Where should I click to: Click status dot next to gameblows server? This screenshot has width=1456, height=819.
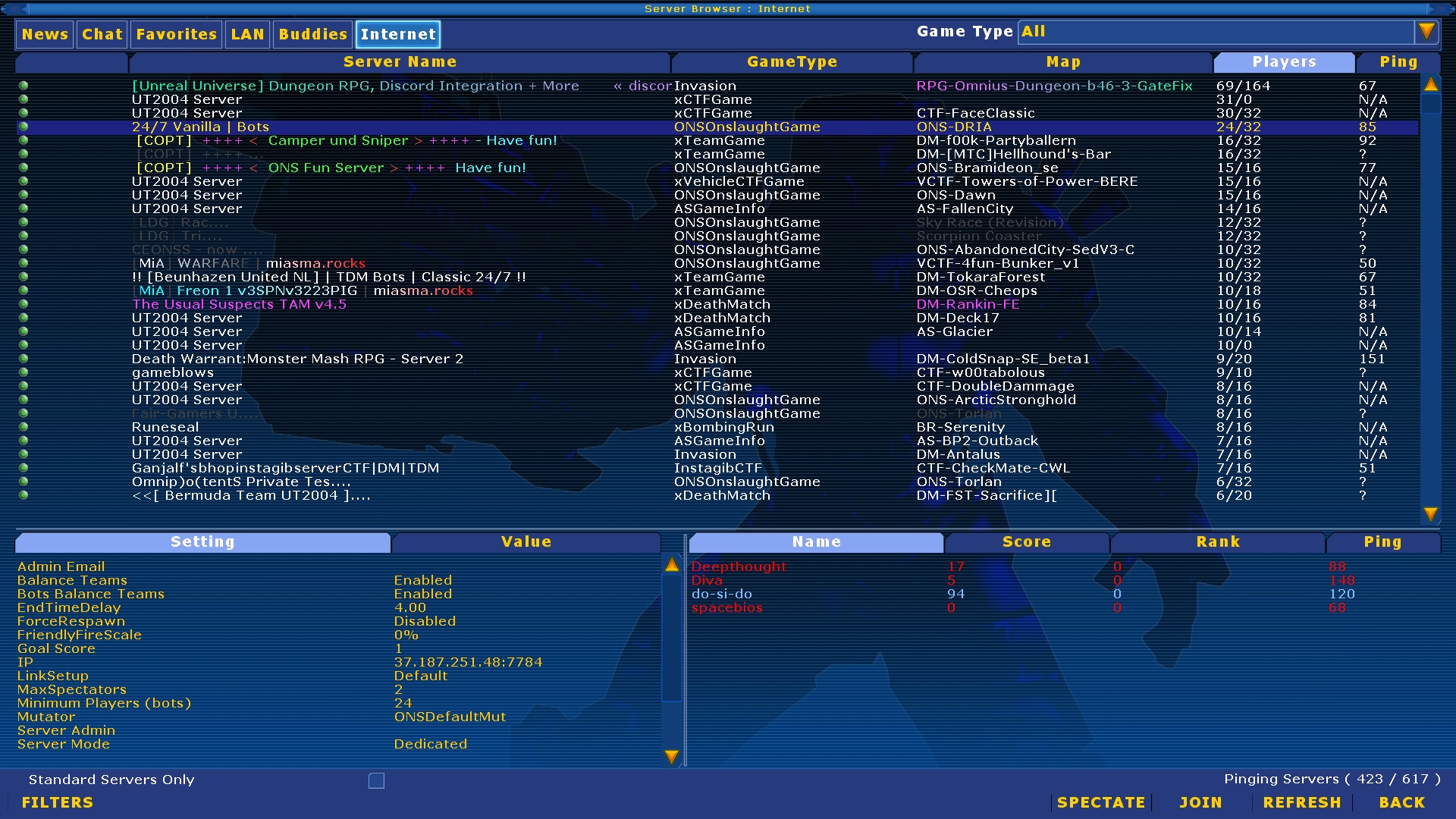tap(24, 372)
